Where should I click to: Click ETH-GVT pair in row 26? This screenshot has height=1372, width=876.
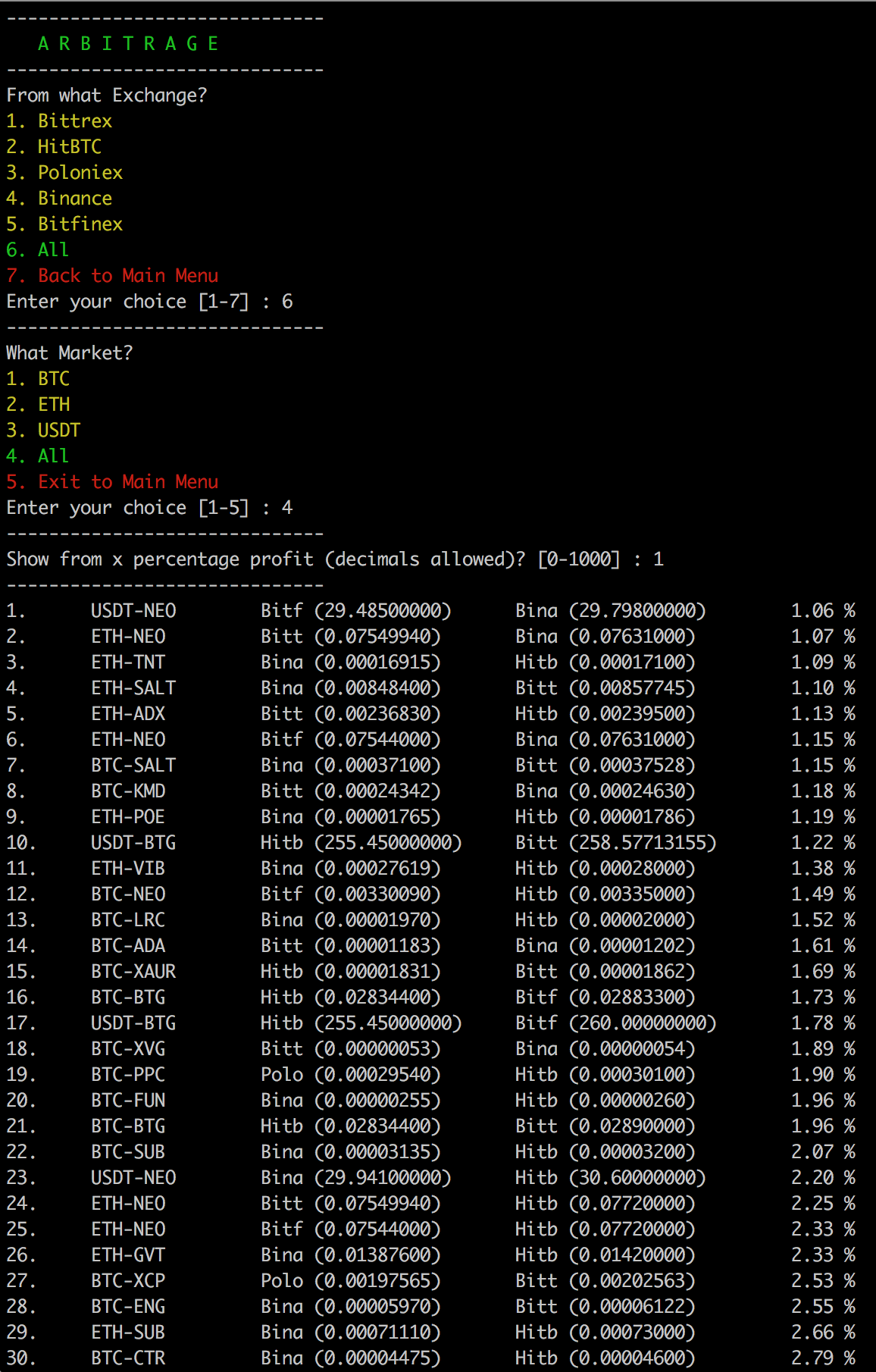(x=128, y=1255)
